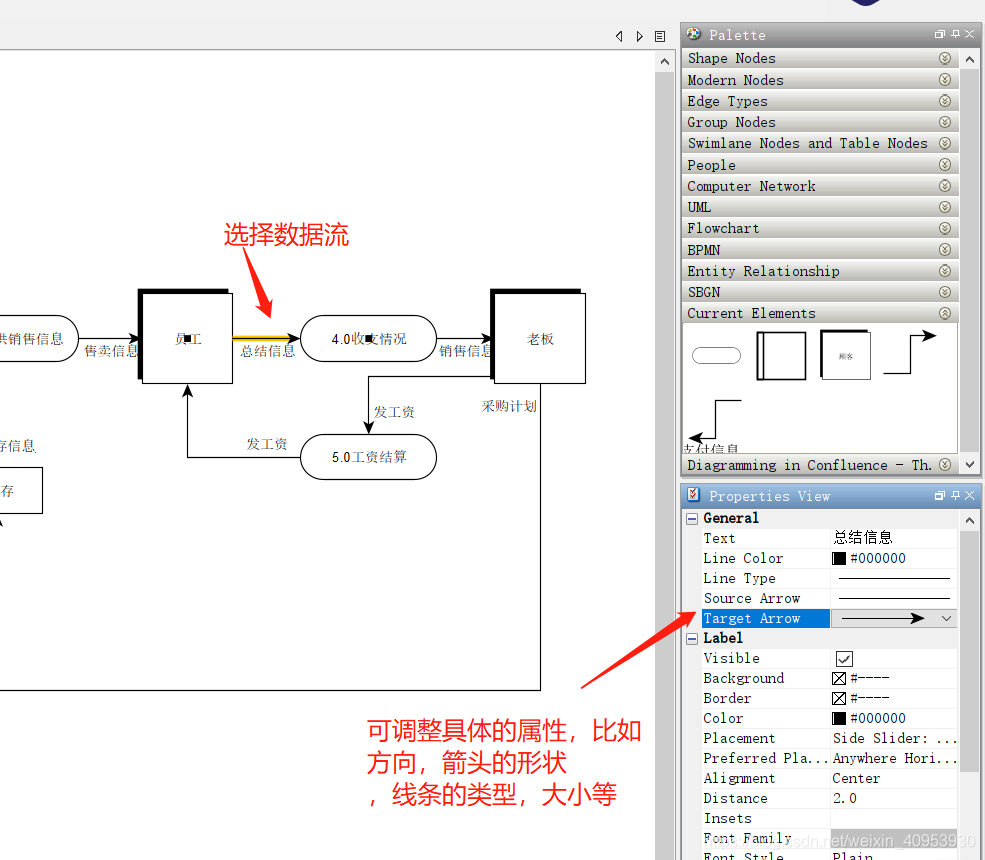The height and width of the screenshot is (860, 985).
Task: Click the list view icon in the editor toolbar
Action: tap(660, 35)
